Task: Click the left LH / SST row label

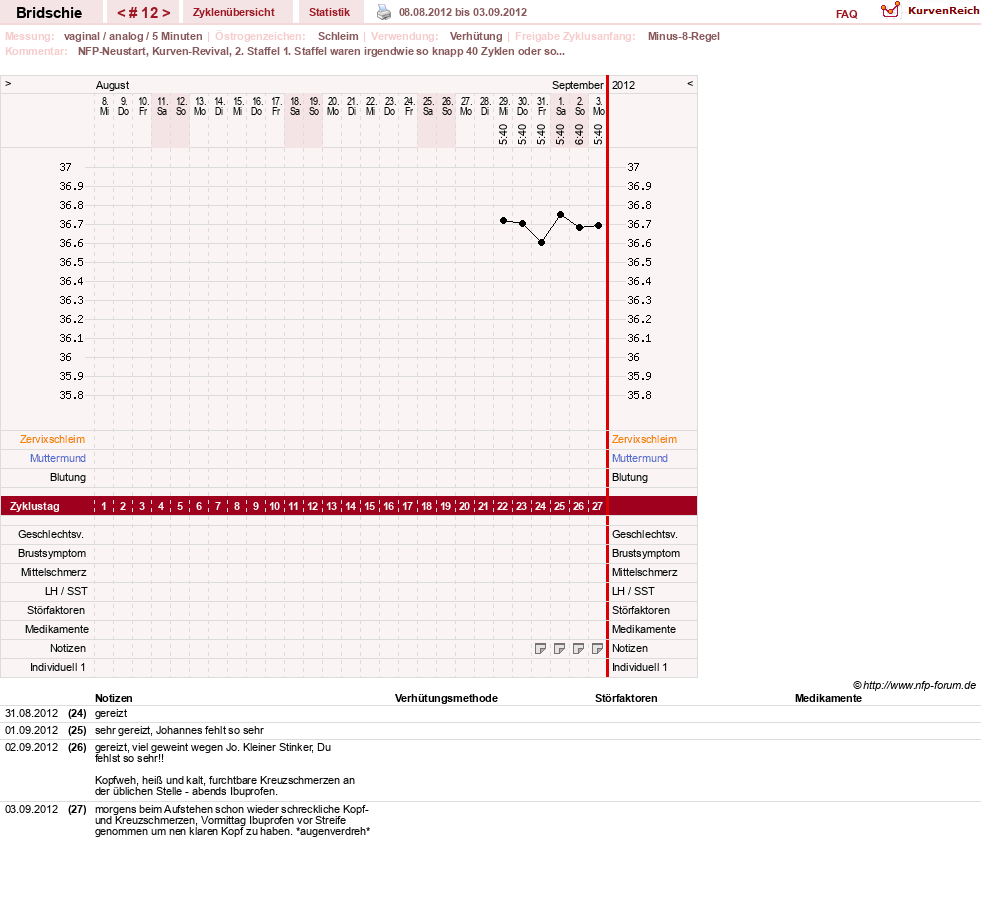Action: click(66, 591)
